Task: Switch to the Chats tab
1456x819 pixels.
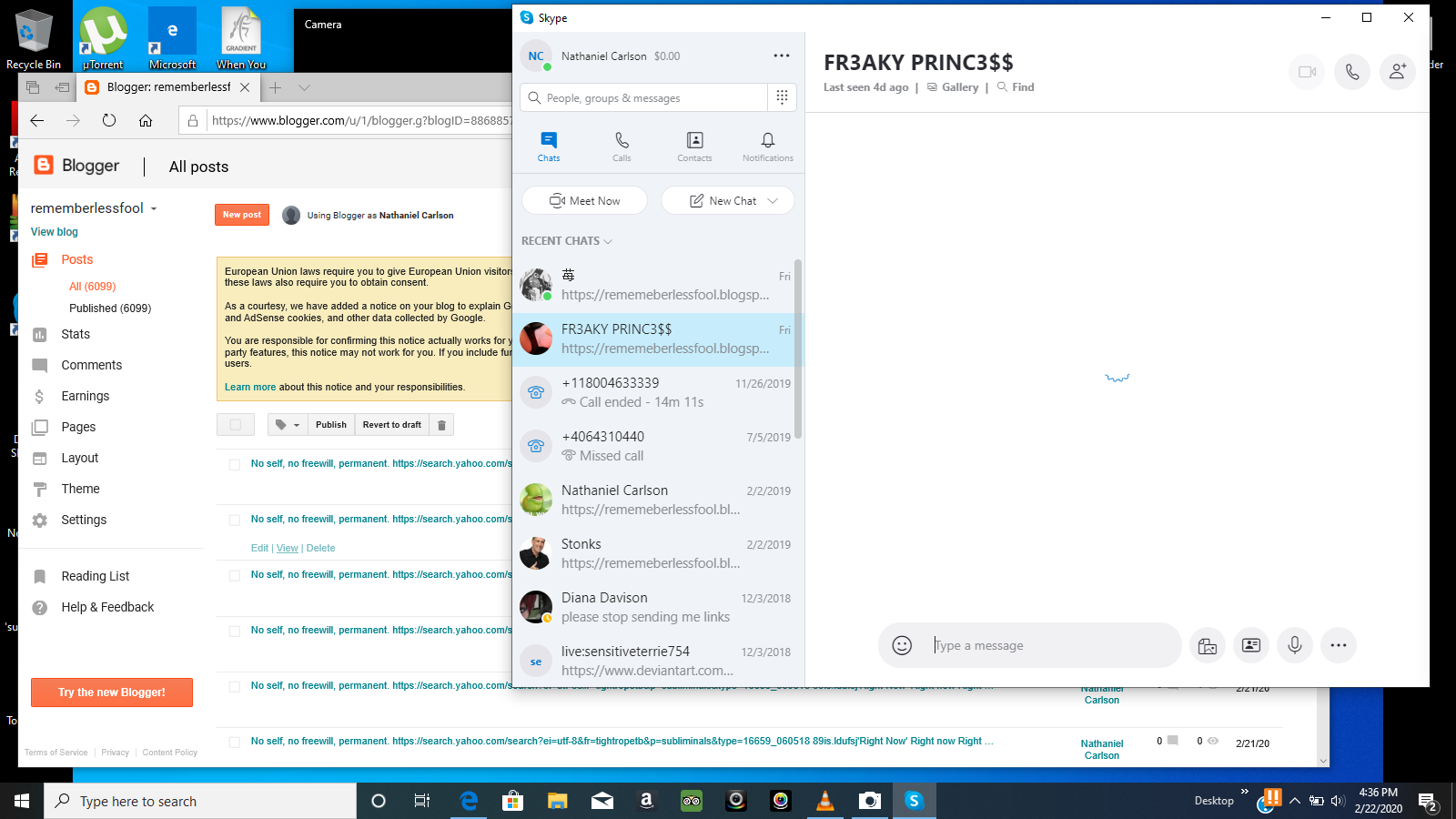Action: pyautogui.click(x=549, y=147)
